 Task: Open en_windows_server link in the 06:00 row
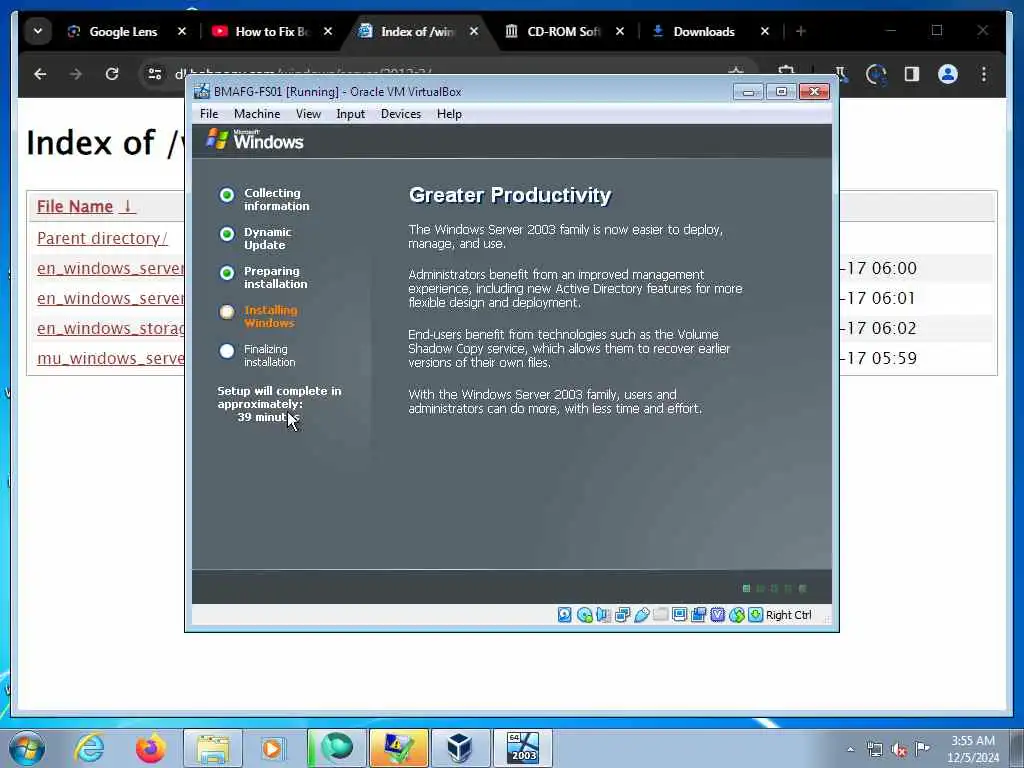coord(110,268)
